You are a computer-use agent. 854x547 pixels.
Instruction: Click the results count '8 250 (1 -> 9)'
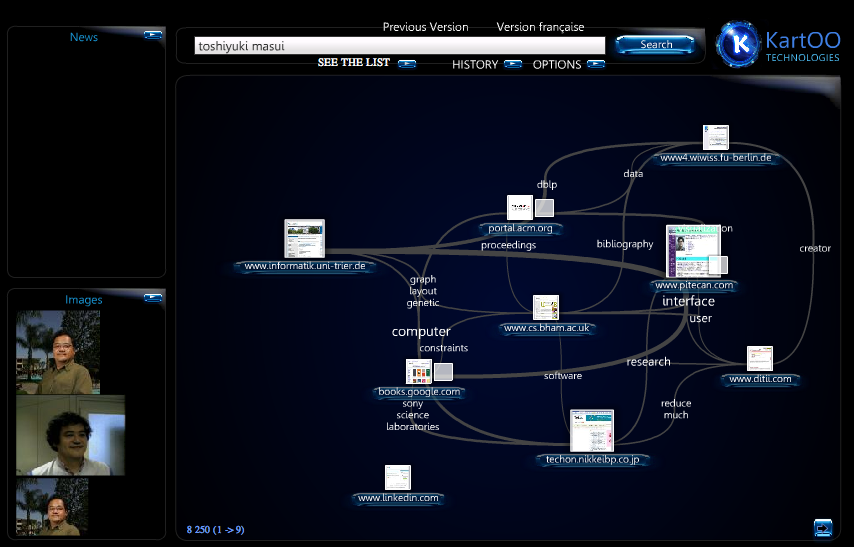point(215,530)
